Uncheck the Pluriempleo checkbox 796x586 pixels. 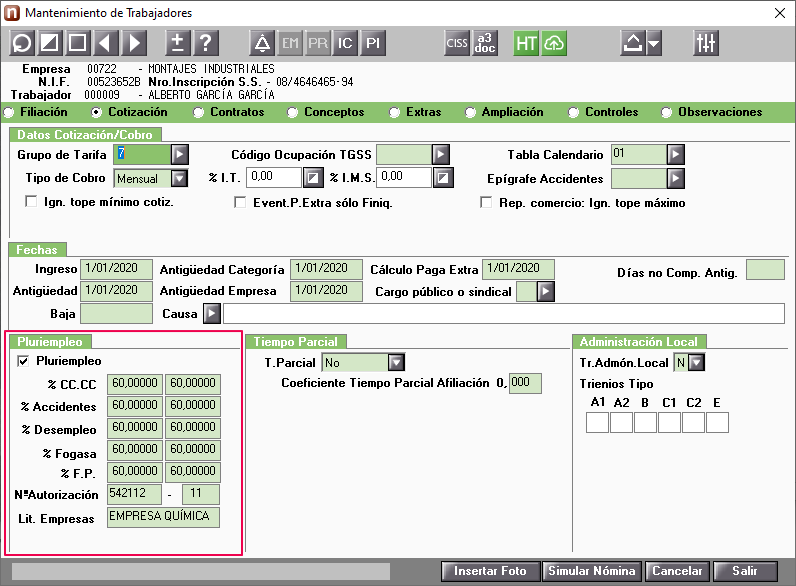click(23, 361)
